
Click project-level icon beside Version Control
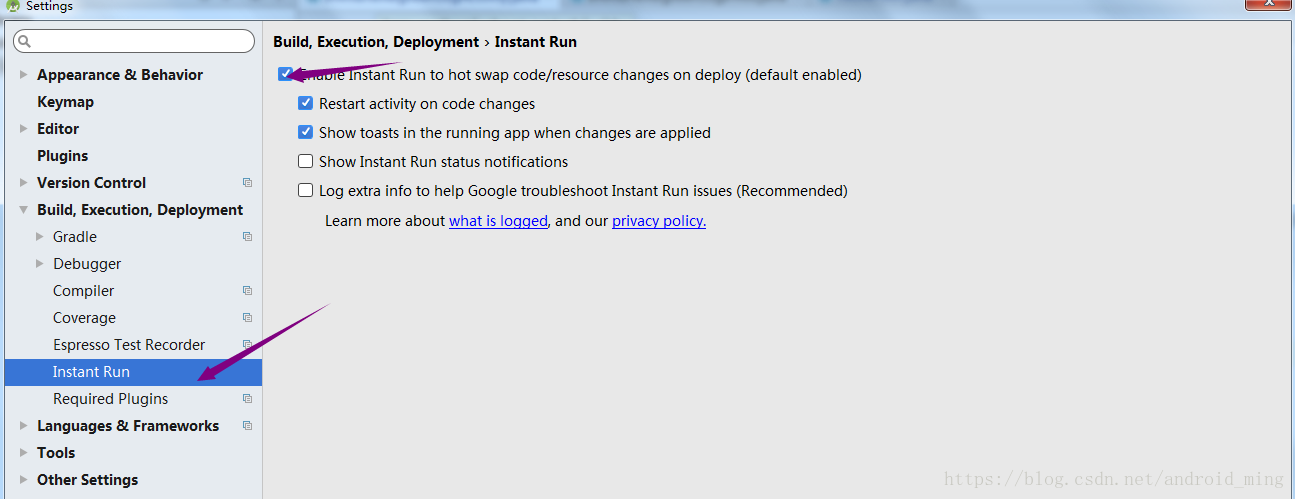point(247,183)
